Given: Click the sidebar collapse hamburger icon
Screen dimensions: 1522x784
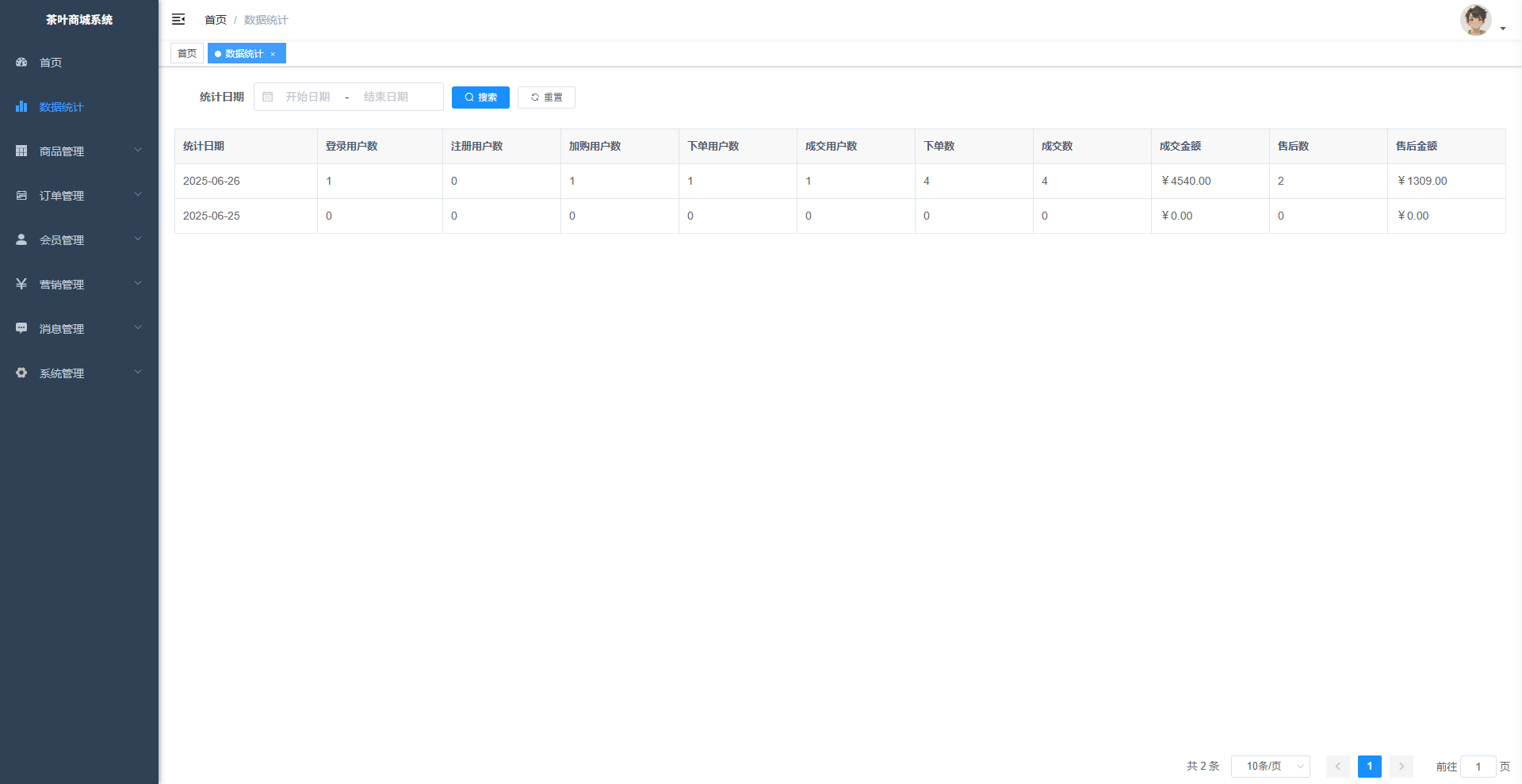Looking at the screenshot, I should (178, 19).
